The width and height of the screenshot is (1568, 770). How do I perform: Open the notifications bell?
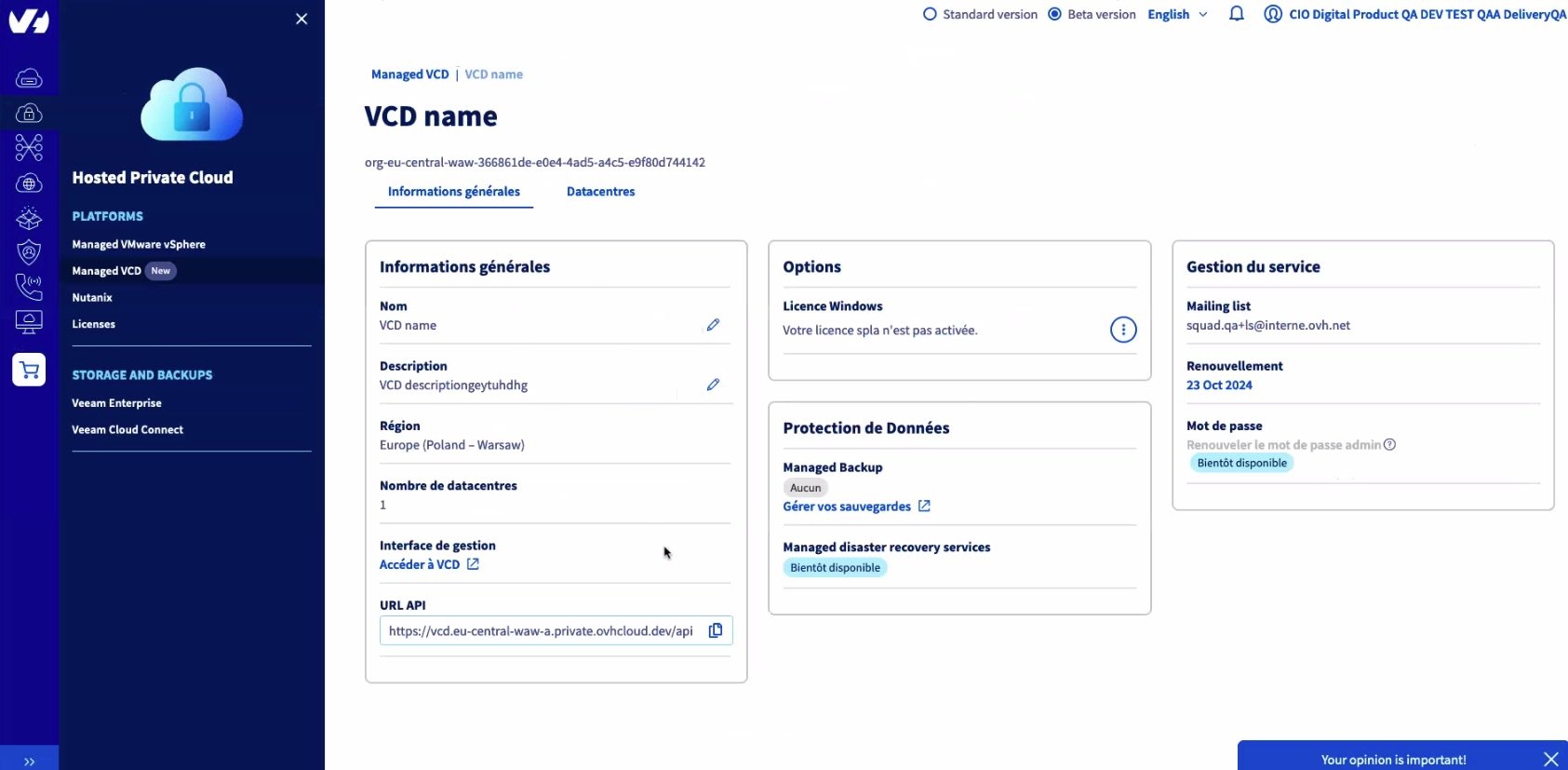click(1236, 14)
